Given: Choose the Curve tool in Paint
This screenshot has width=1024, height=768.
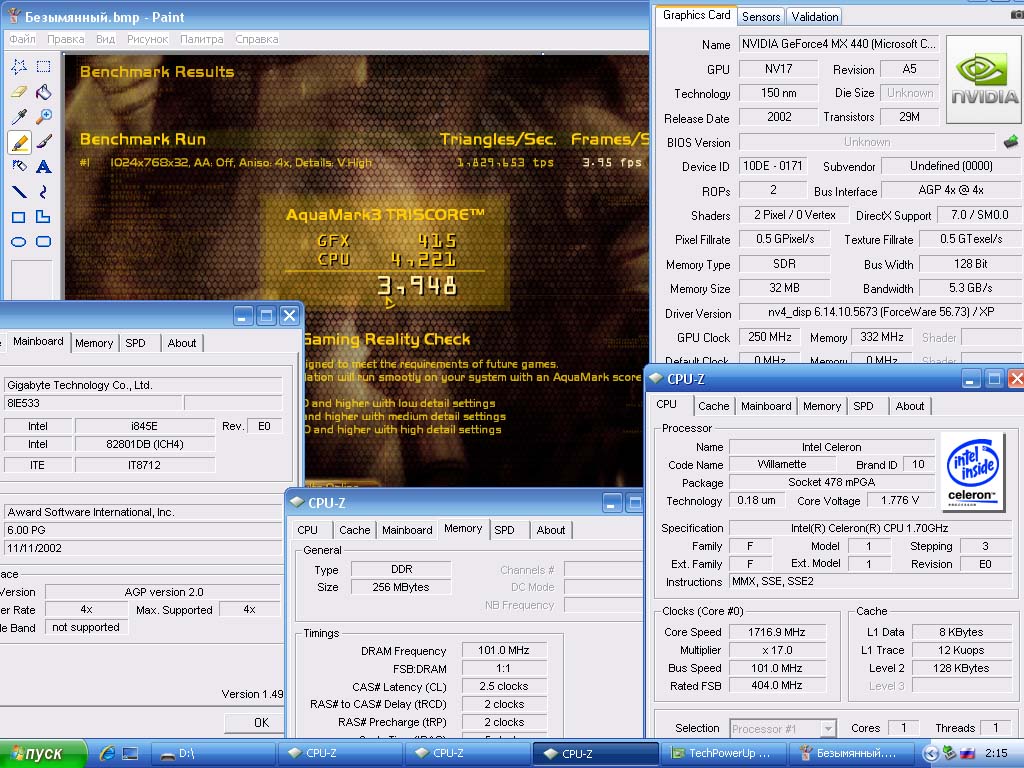Looking at the screenshot, I should click(x=44, y=191).
